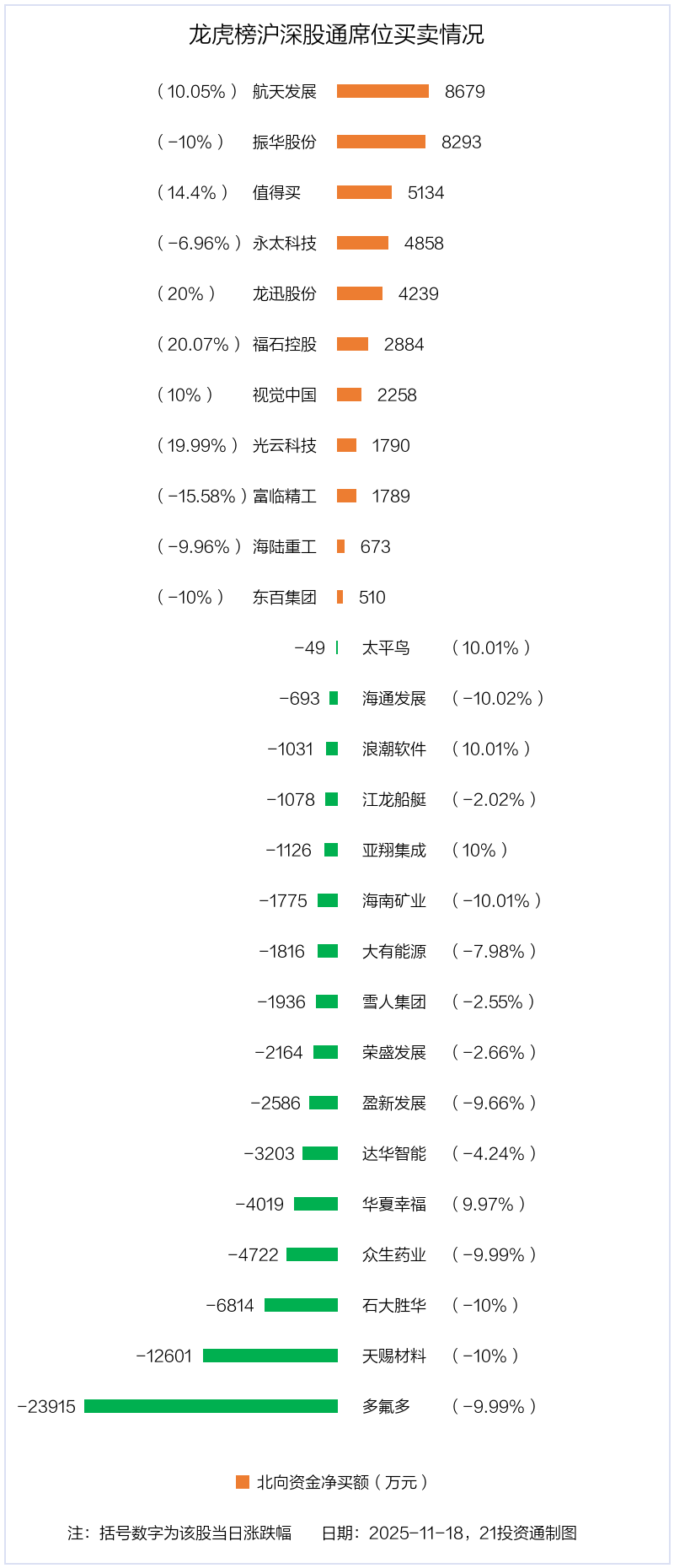674x1568 pixels.
Task: Click the 华夏幸福 value −4019
Action: pyautogui.click(x=259, y=1205)
